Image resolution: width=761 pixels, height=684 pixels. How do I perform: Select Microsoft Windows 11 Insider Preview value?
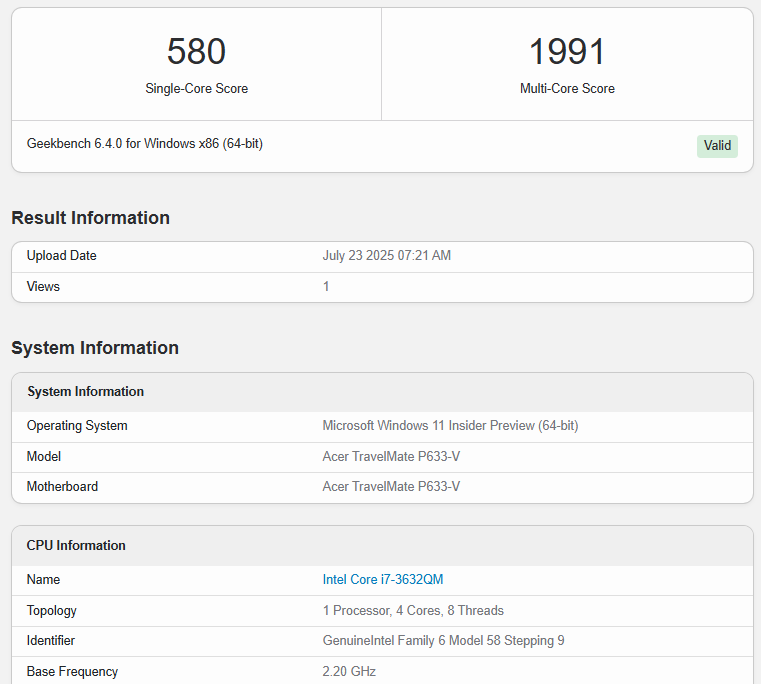(450, 426)
